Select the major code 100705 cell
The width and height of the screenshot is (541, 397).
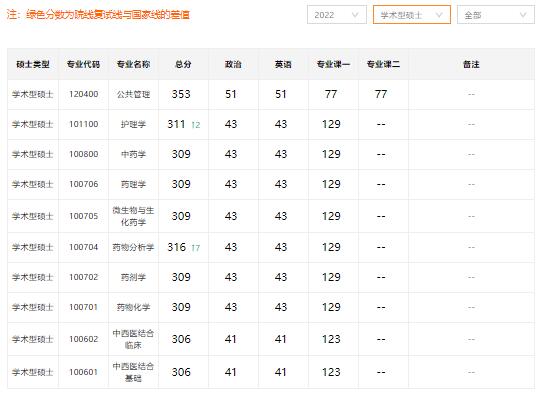click(83, 216)
